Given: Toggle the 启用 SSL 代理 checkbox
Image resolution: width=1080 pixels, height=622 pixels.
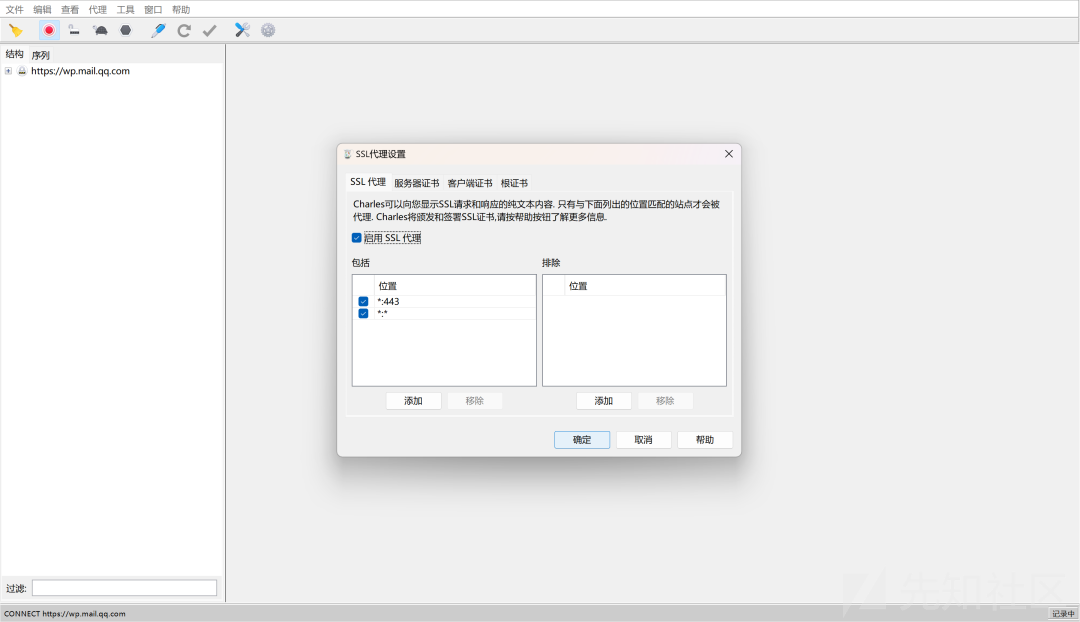Looking at the screenshot, I should (x=356, y=238).
